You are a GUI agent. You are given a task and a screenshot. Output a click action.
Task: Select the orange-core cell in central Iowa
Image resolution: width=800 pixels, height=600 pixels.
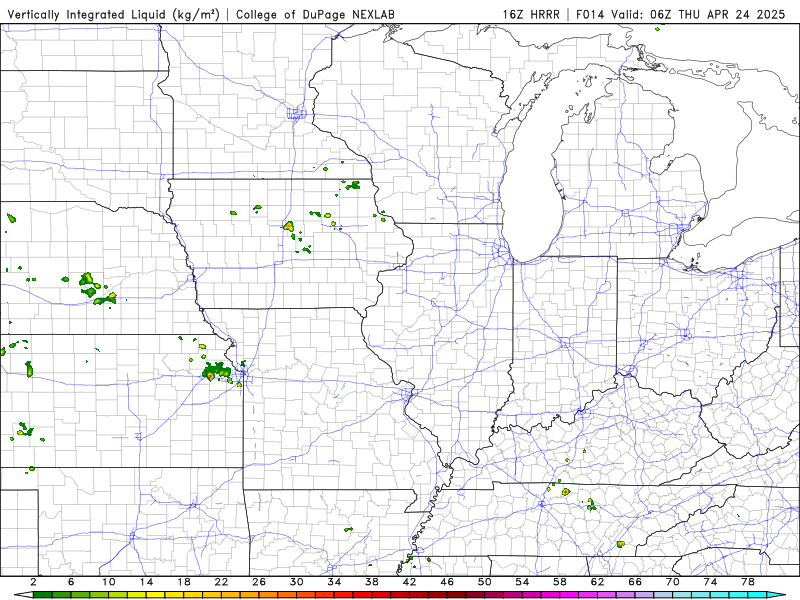coord(289,226)
